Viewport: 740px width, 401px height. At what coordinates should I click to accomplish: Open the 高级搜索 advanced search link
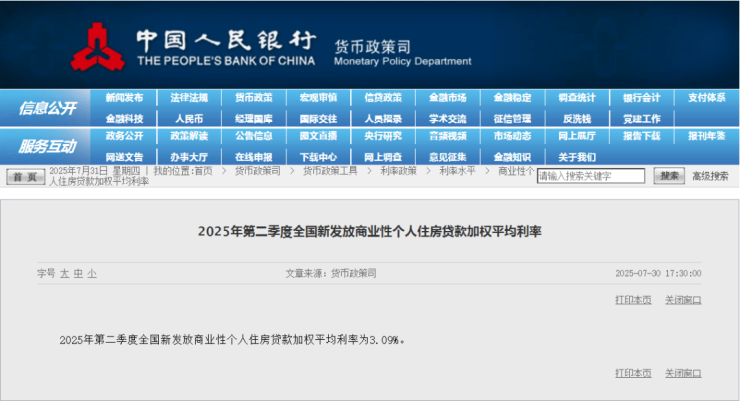tap(710, 176)
